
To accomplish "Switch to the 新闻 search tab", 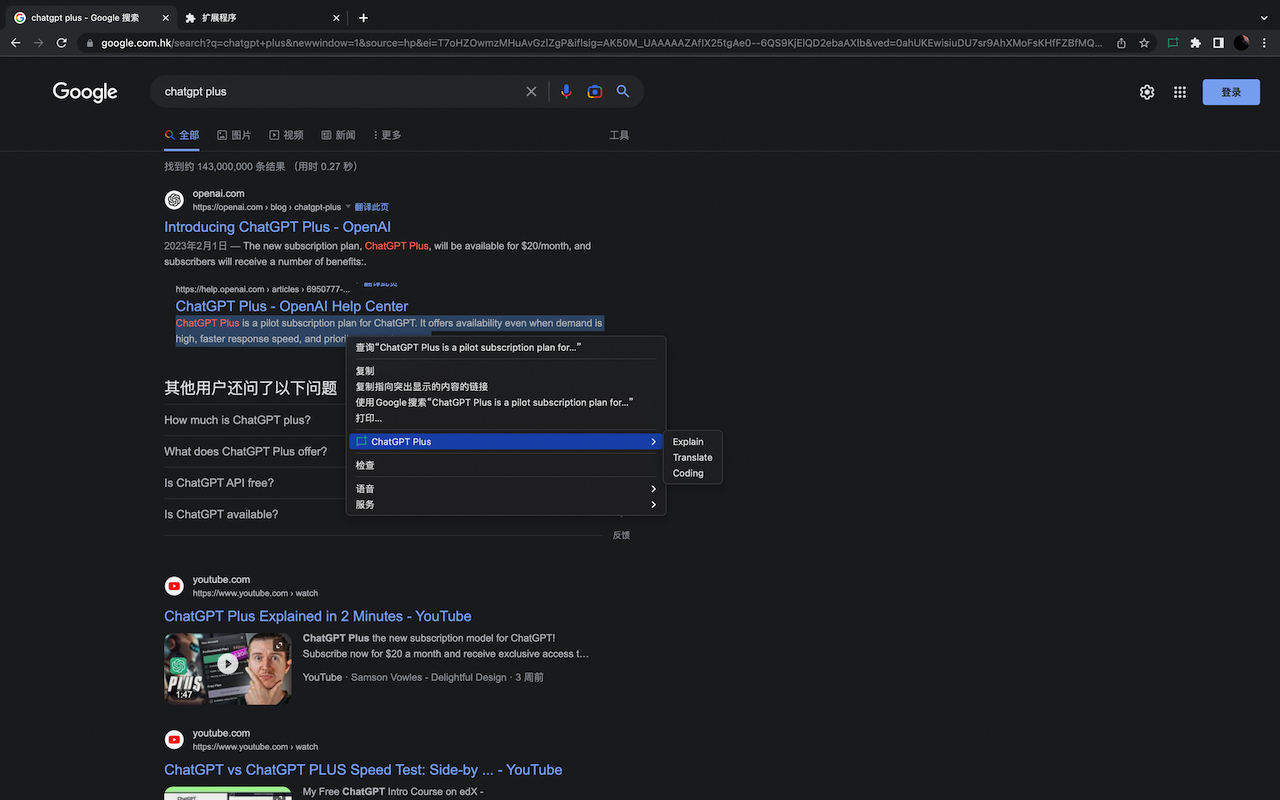I will pyautogui.click(x=338, y=135).
